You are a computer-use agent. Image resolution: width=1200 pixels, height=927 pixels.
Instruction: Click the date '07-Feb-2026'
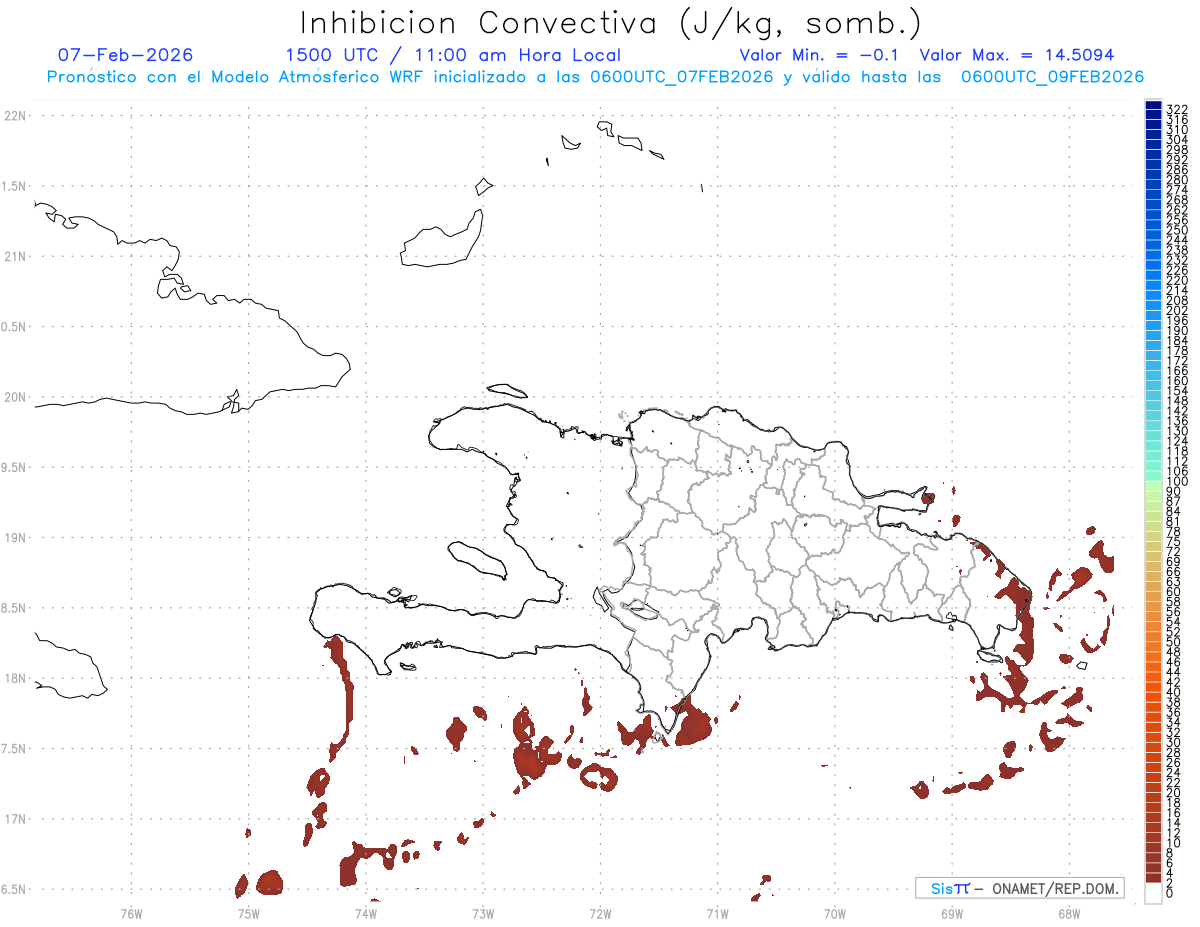[x=125, y=55]
